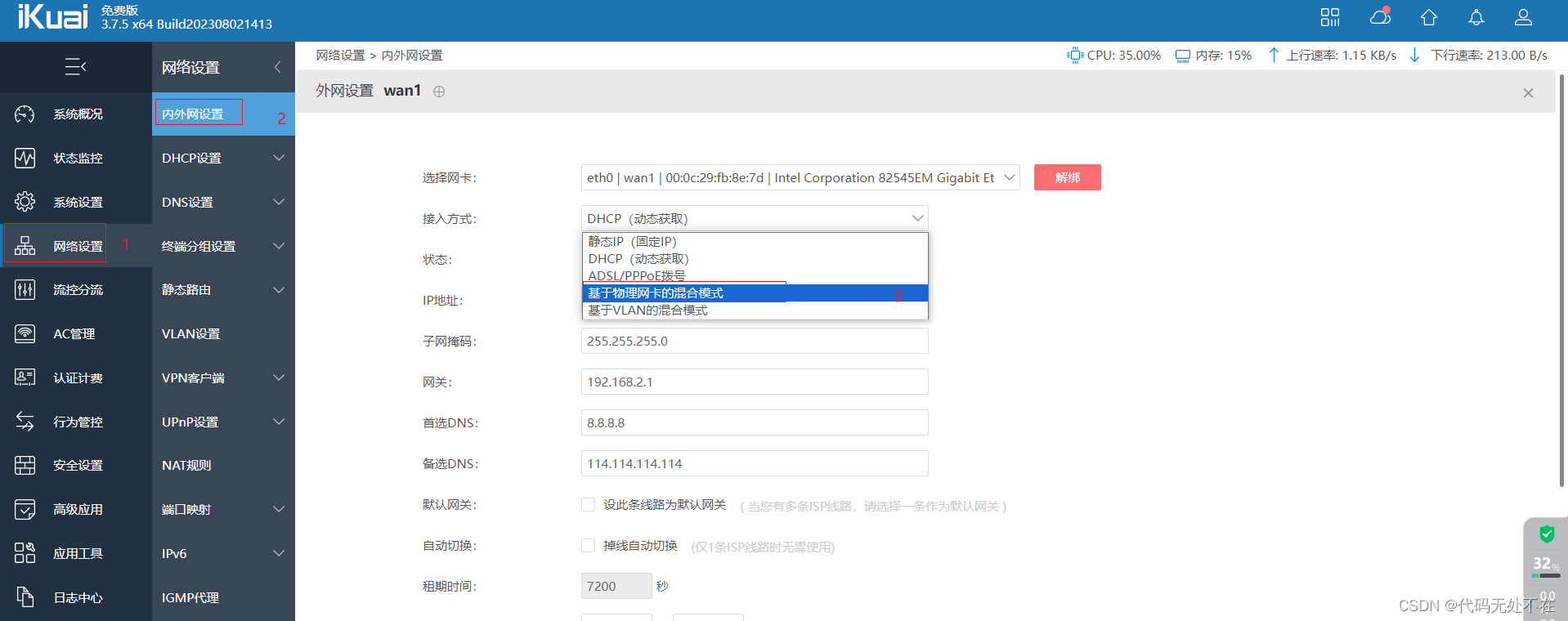The width and height of the screenshot is (1568, 621).
Task: Open the 选择网卡 dropdown
Action: pyautogui.click(x=800, y=177)
